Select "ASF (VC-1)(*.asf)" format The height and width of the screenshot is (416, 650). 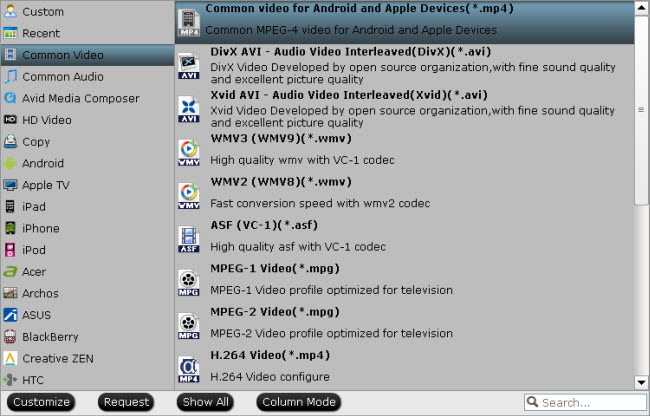[404, 239]
